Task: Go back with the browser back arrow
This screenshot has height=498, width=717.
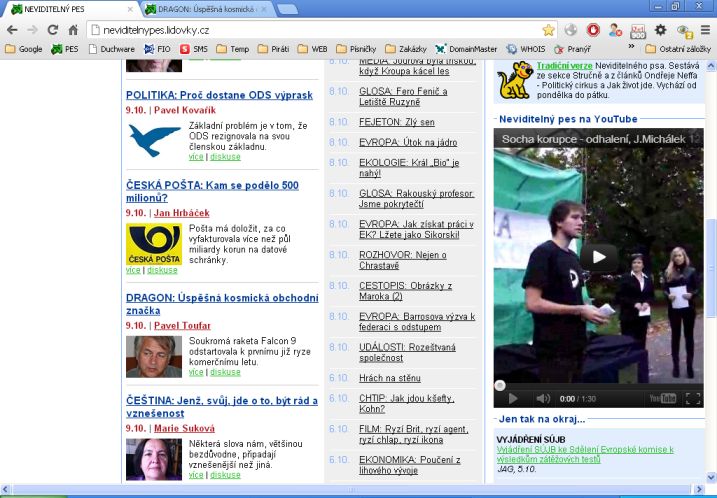Action: click(12, 30)
